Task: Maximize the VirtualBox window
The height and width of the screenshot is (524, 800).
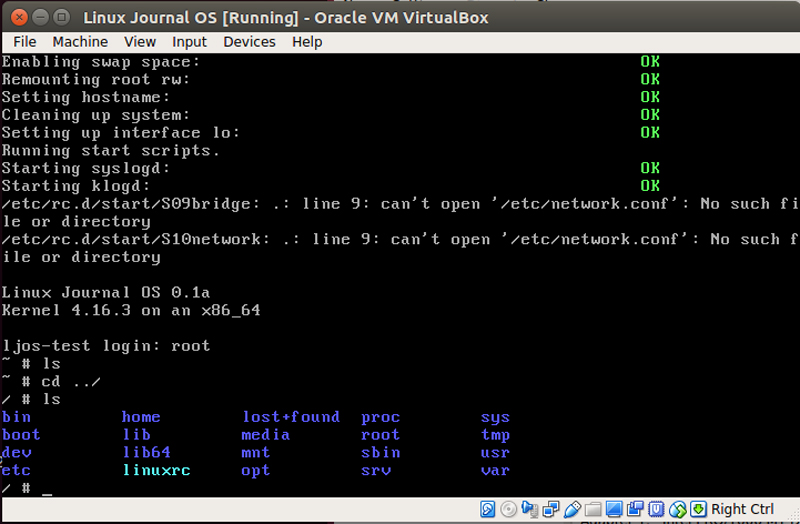Action: pyautogui.click(x=62, y=17)
